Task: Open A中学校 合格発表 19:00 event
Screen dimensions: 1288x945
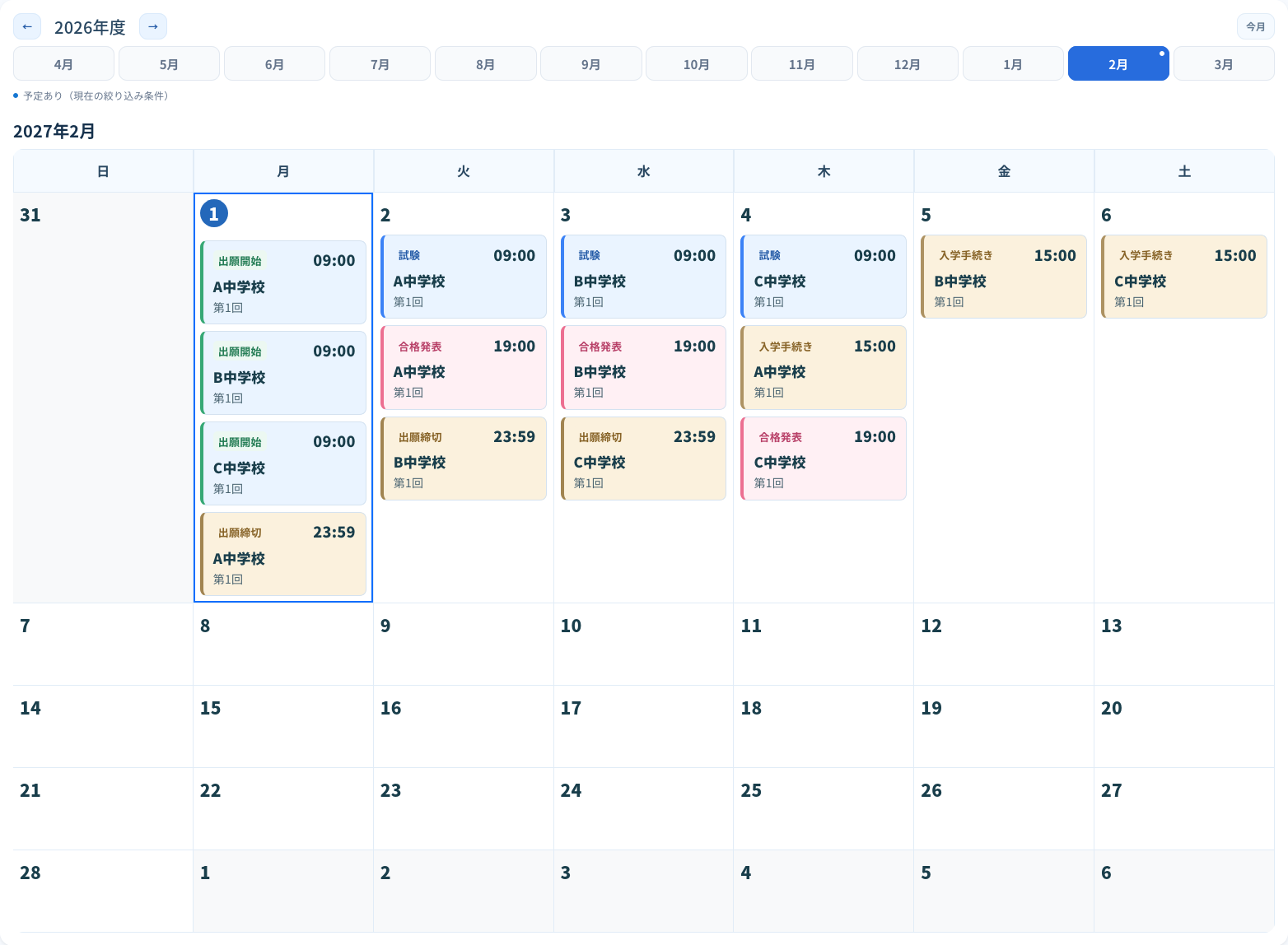Action: pos(464,367)
